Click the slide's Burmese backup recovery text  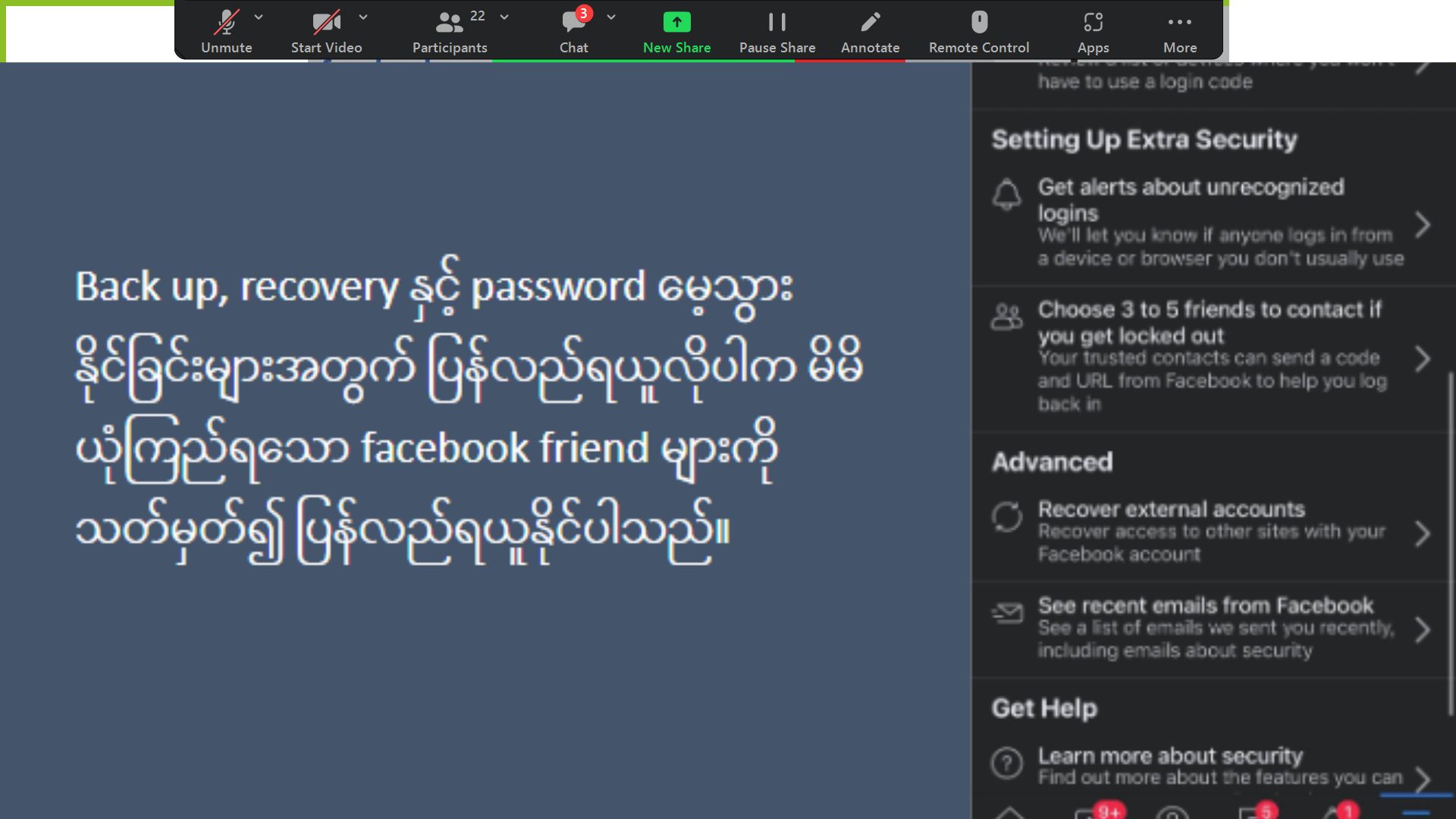coord(469,410)
